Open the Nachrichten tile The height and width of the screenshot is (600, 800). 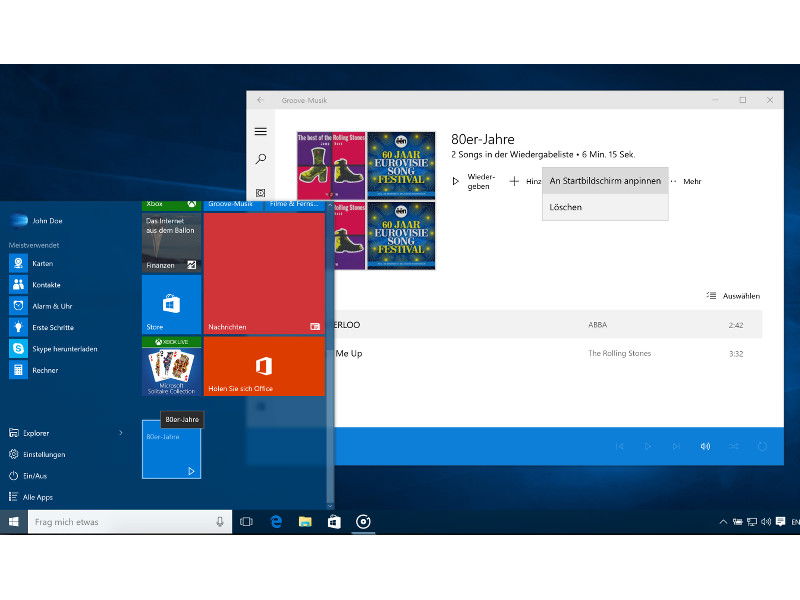[264, 273]
